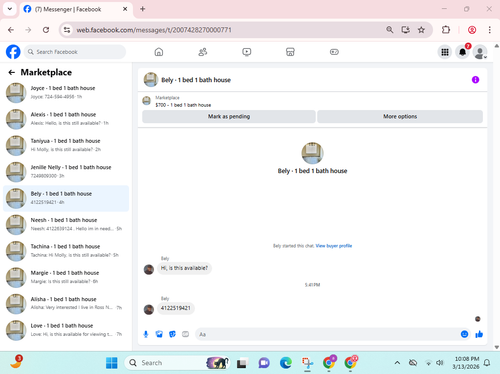Click Mark as pending button

point(229,116)
